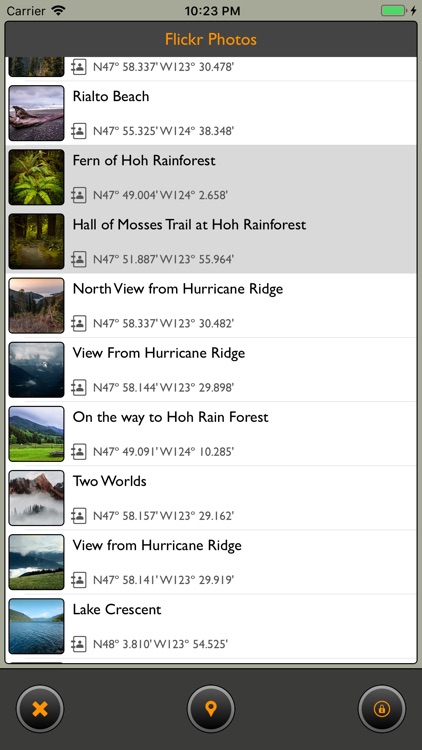Select lowercase View from Hurricane Ridge title
The width and height of the screenshot is (422, 750).
pyautogui.click(x=157, y=546)
